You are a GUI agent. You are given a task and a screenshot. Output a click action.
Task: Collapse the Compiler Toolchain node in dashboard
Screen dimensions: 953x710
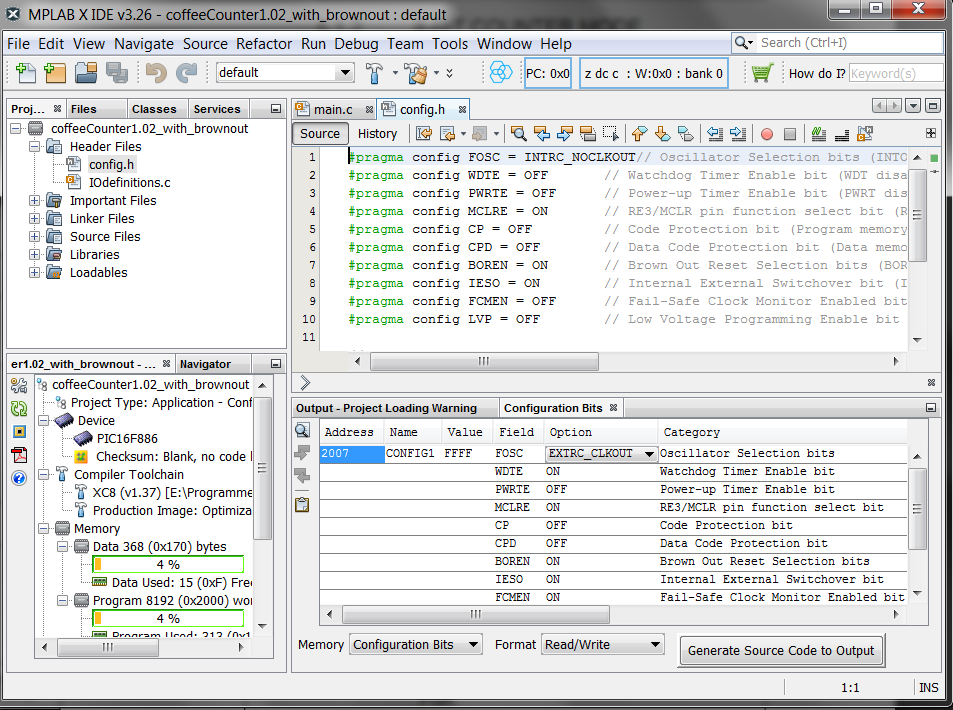(44, 475)
